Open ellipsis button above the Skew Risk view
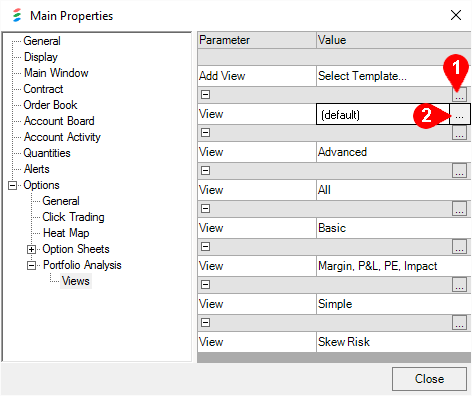Image resolution: width=472 pixels, height=396 pixels. [x=459, y=323]
